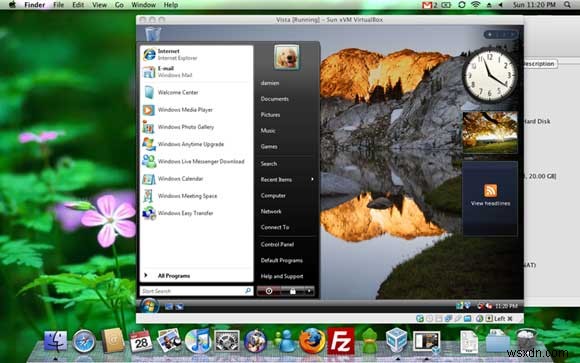The image size is (580, 363).
Task: Click the Vista lock button
Action: click(292, 291)
